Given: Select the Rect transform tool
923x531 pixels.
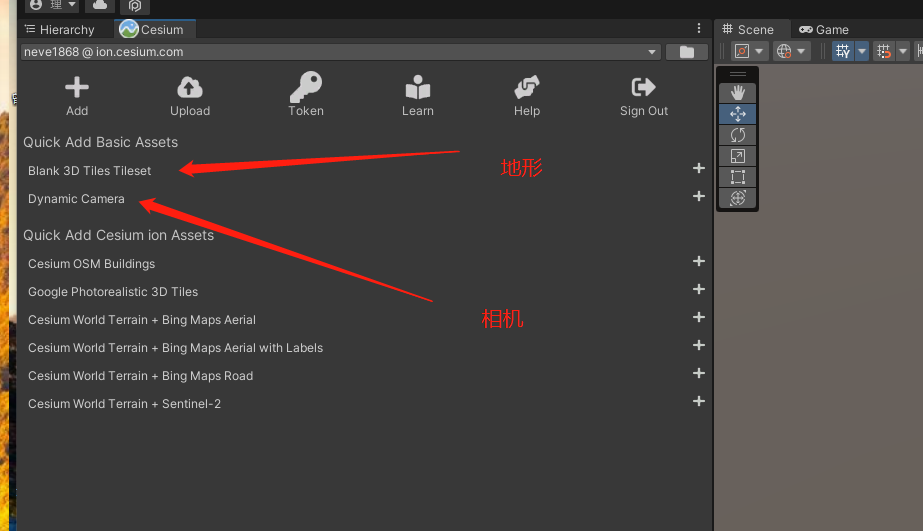Looking at the screenshot, I should [x=738, y=177].
